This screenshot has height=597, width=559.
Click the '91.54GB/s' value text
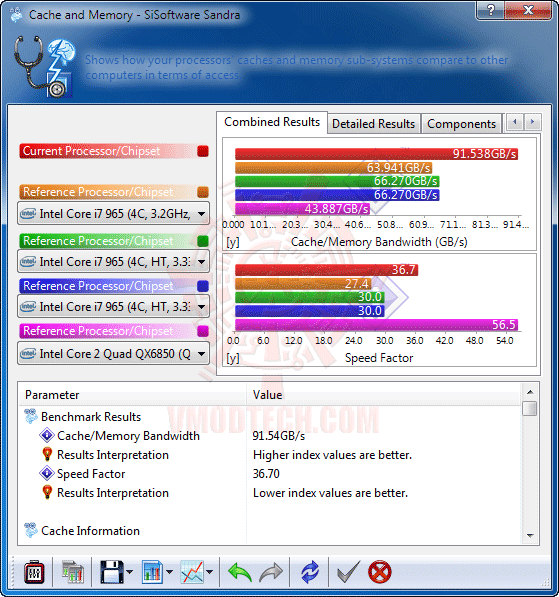[279, 436]
